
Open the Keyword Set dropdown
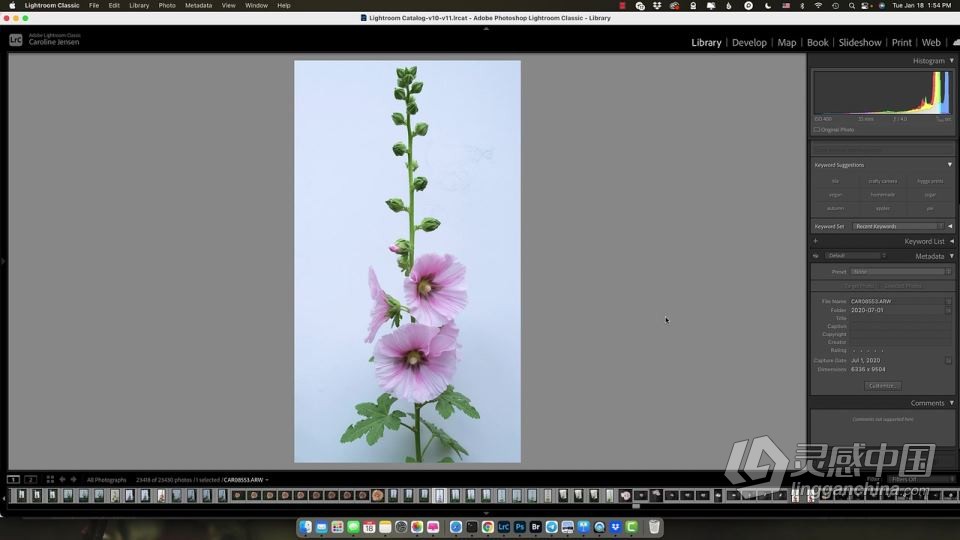pyautogui.click(x=898, y=227)
